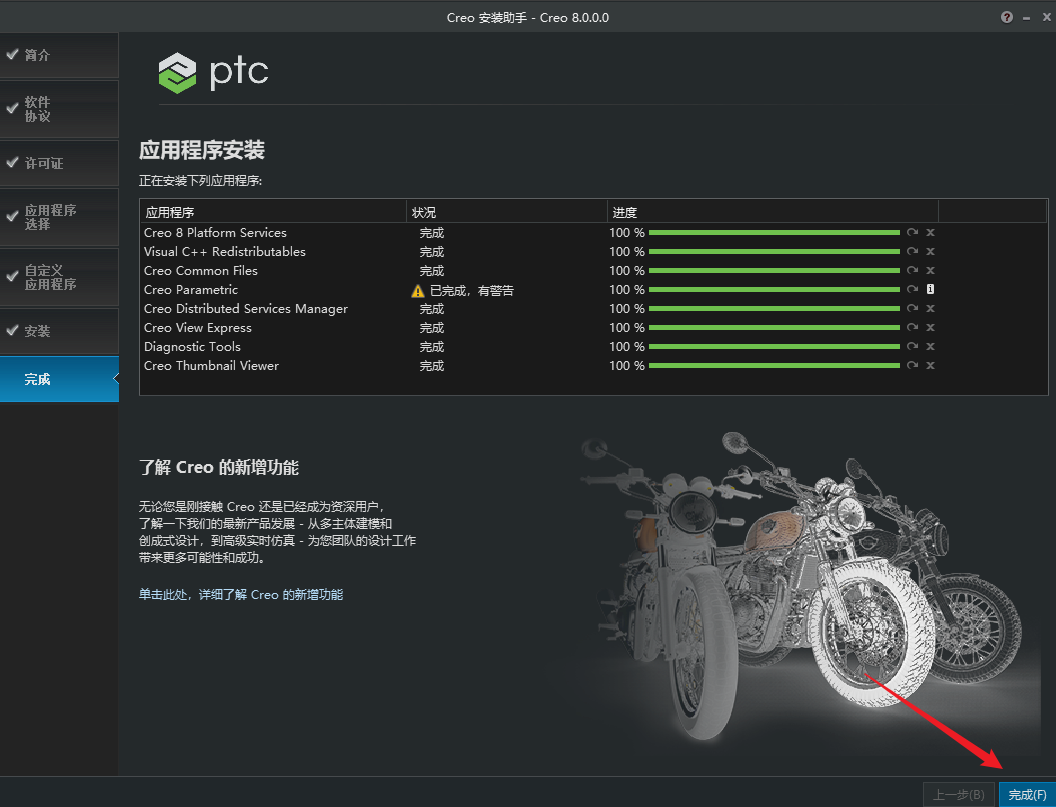
Task: Cancel the Creo Thumbnail Viewer install
Action: click(930, 365)
